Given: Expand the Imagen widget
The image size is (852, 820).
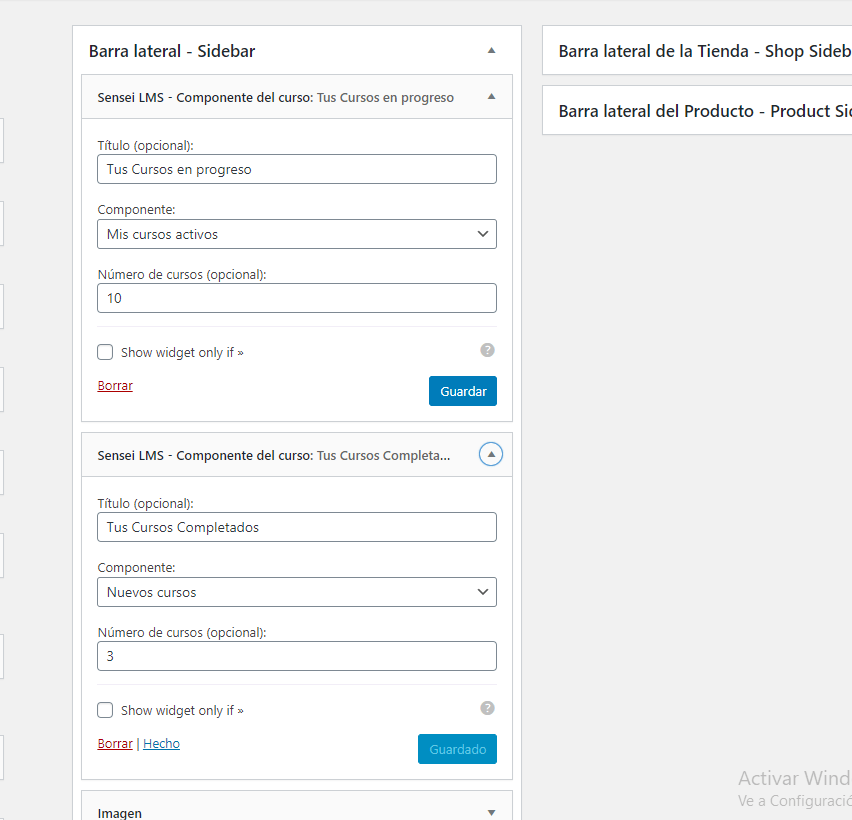Looking at the screenshot, I should click(491, 813).
